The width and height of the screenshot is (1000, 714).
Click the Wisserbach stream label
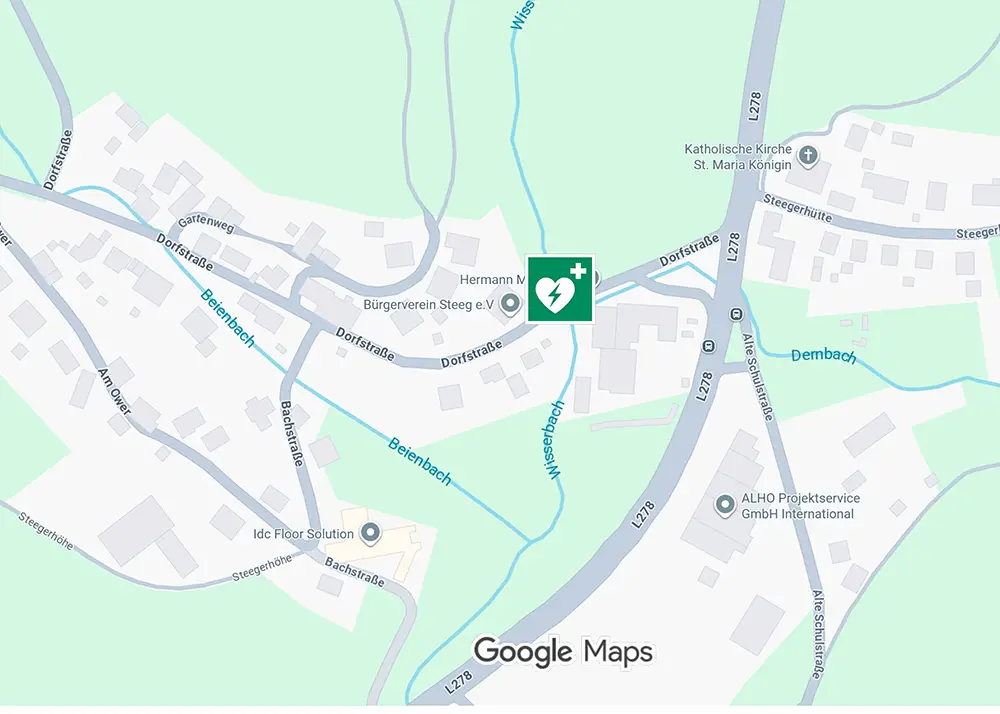554,440
